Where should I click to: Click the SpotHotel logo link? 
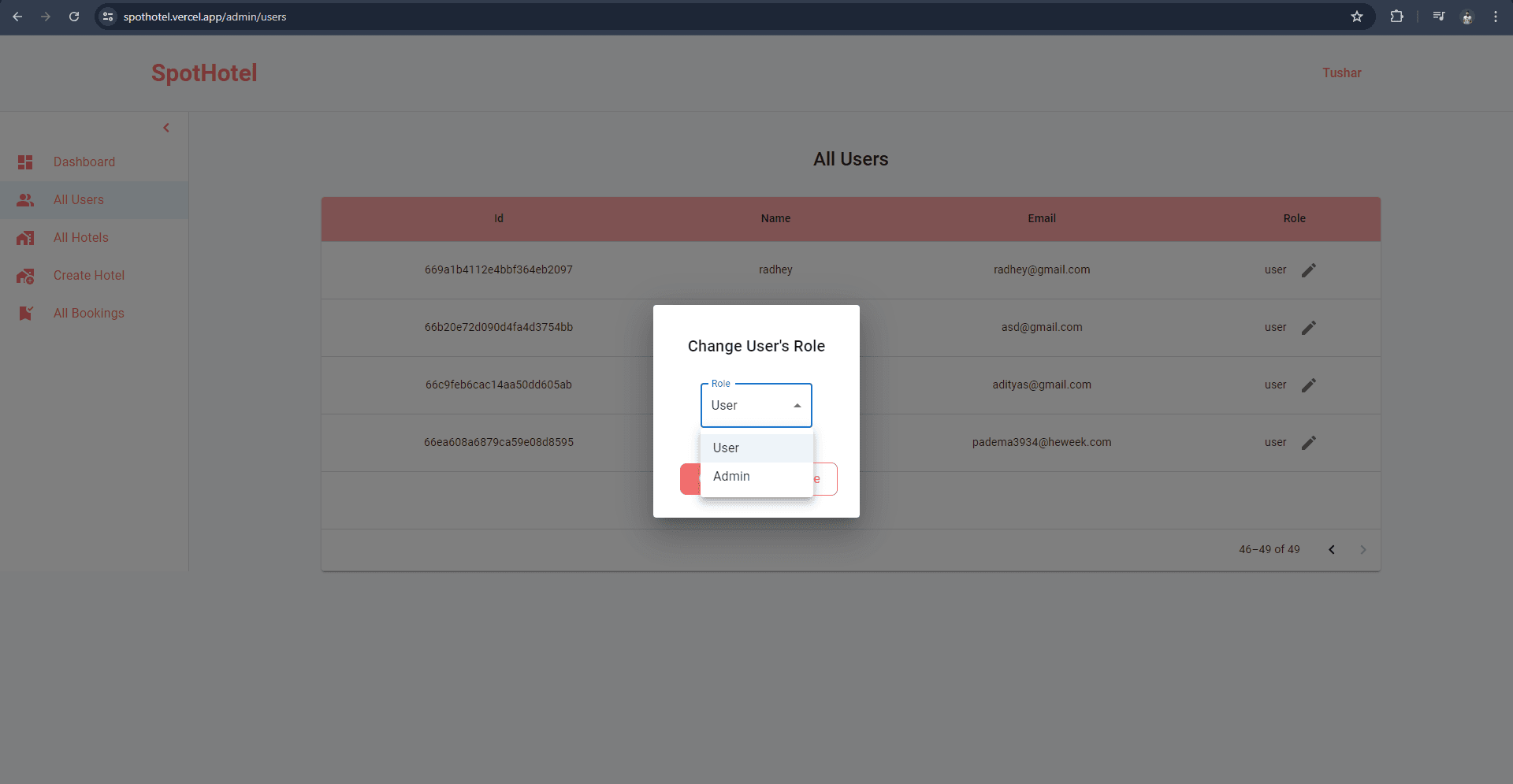(204, 72)
